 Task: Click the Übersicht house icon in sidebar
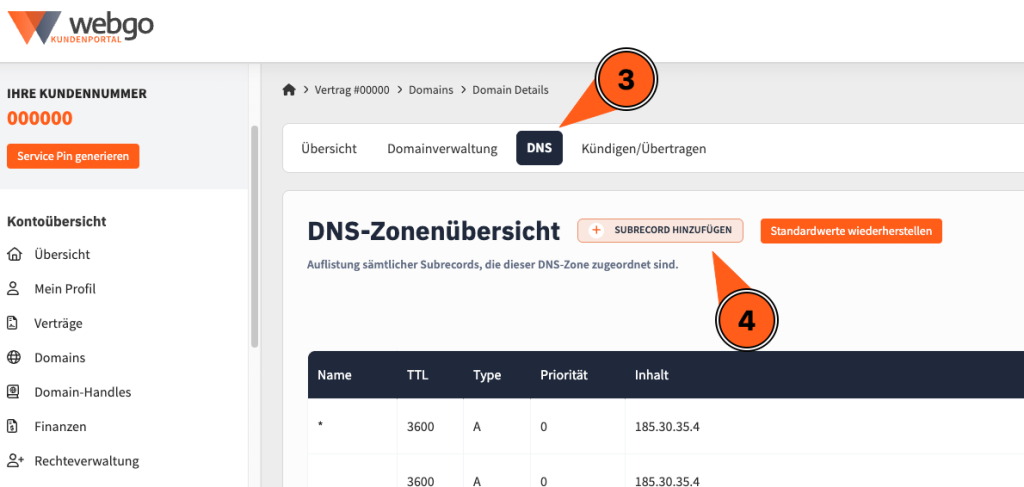coord(14,255)
